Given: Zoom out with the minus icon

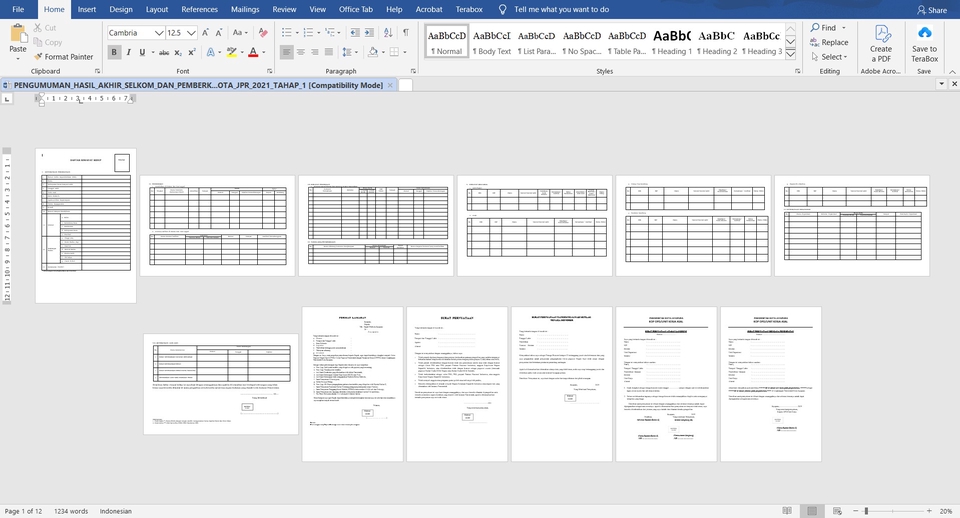Looking at the screenshot, I should click(x=855, y=511).
